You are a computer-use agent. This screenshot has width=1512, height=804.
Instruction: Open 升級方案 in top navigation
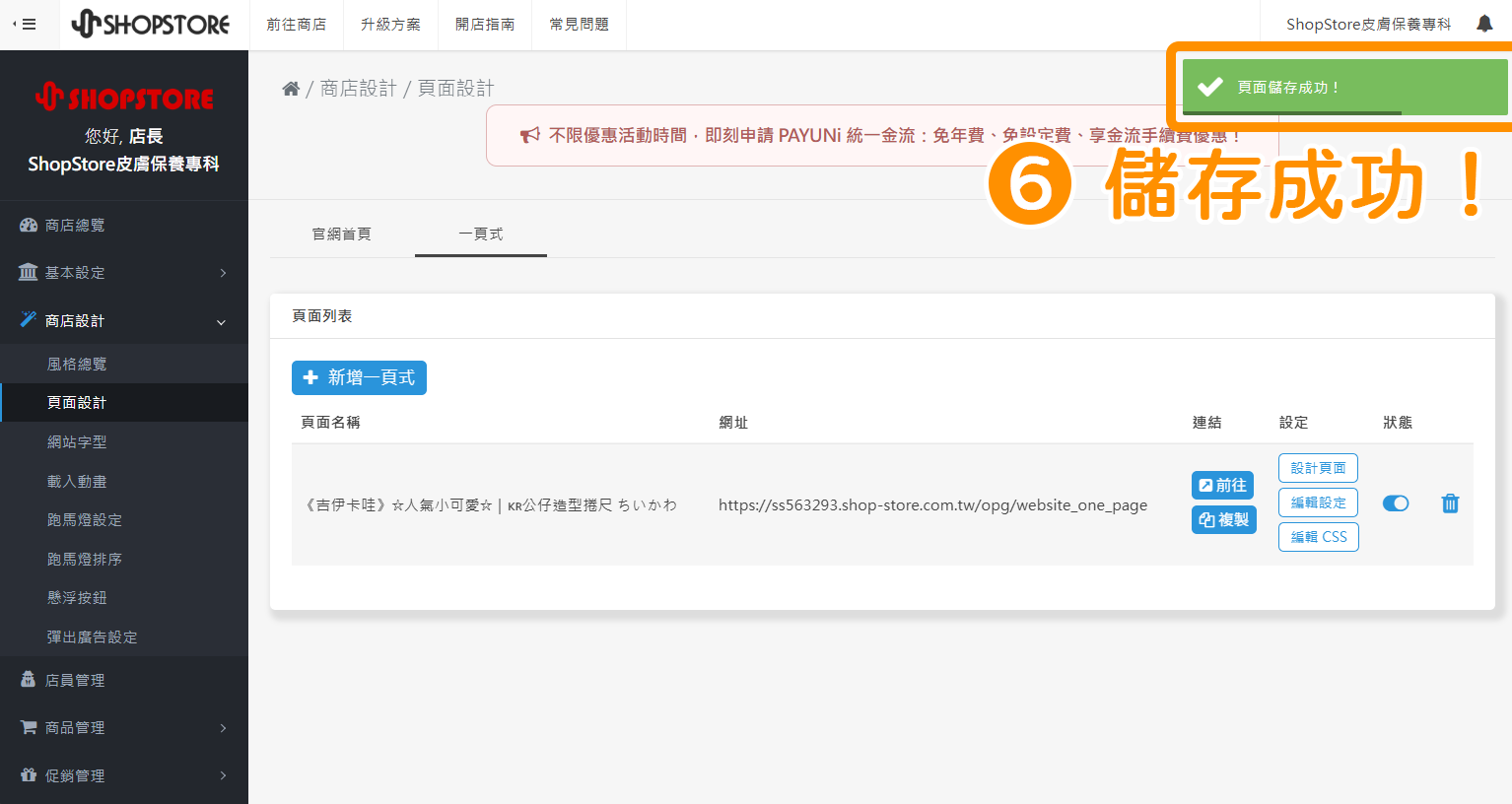coord(390,25)
